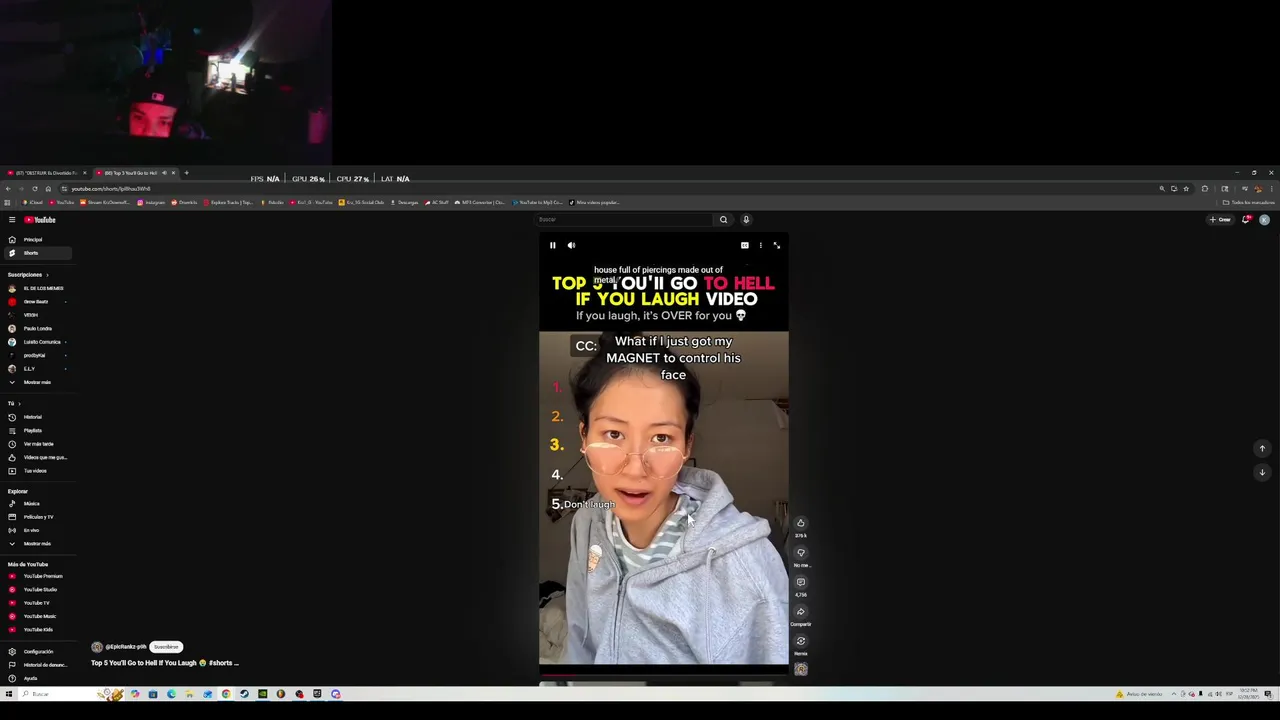Open the prodbyKai subscription
1280x720 pixels.
click(38, 355)
